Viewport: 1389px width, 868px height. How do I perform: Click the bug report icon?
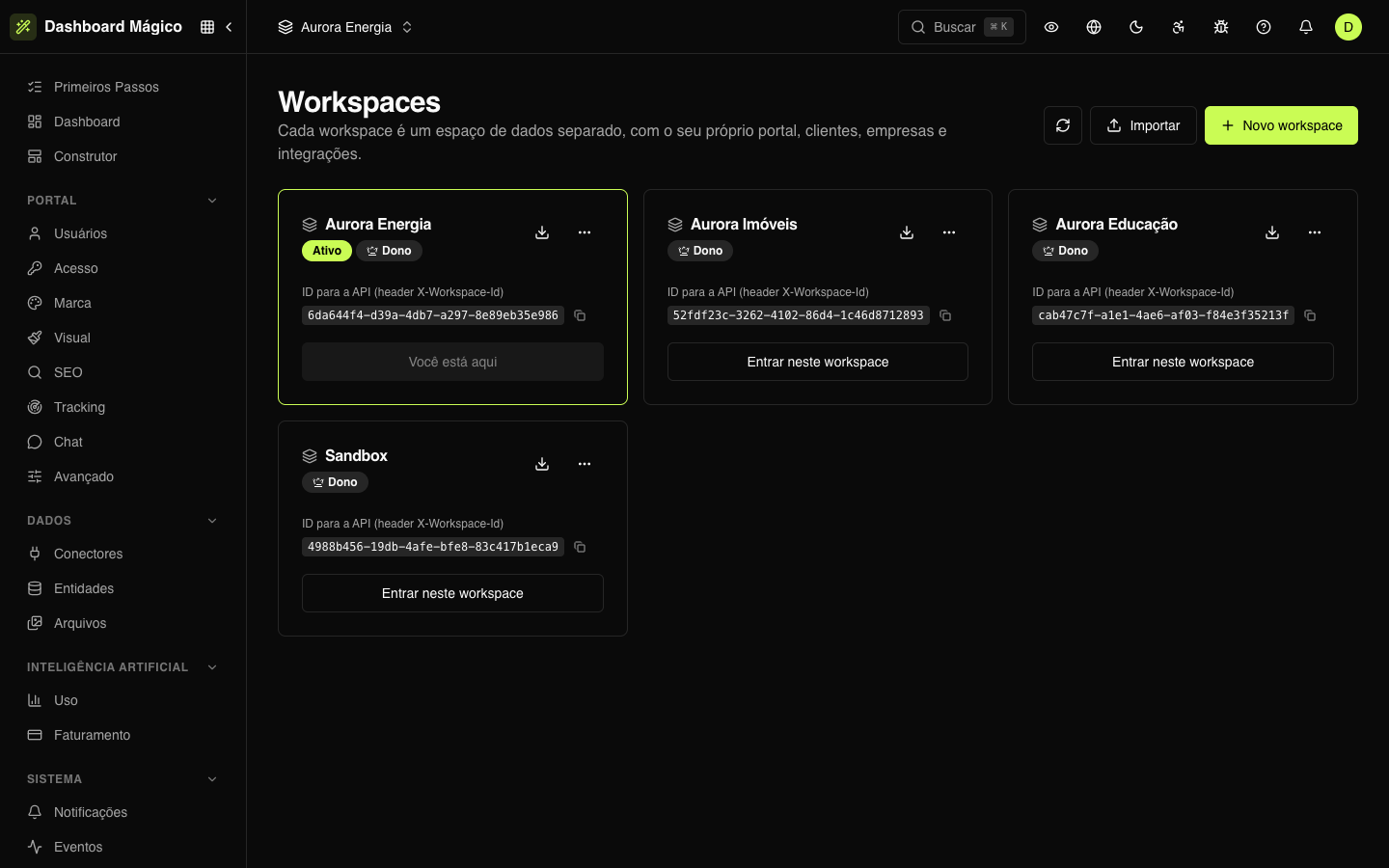pos(1221,27)
